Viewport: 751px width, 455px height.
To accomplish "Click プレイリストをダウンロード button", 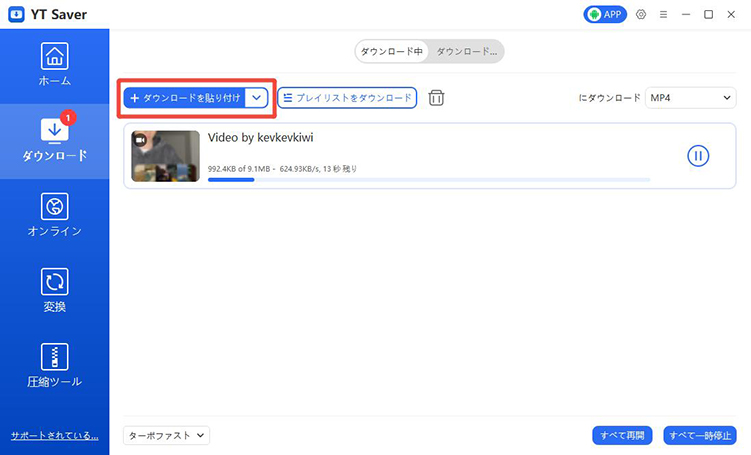I will coord(347,98).
